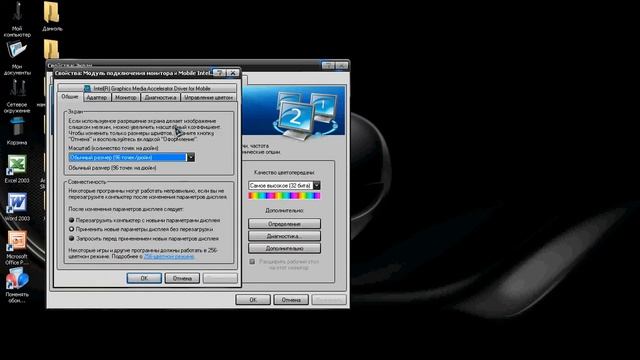Expand the color quality dropdown arrow

316,185
